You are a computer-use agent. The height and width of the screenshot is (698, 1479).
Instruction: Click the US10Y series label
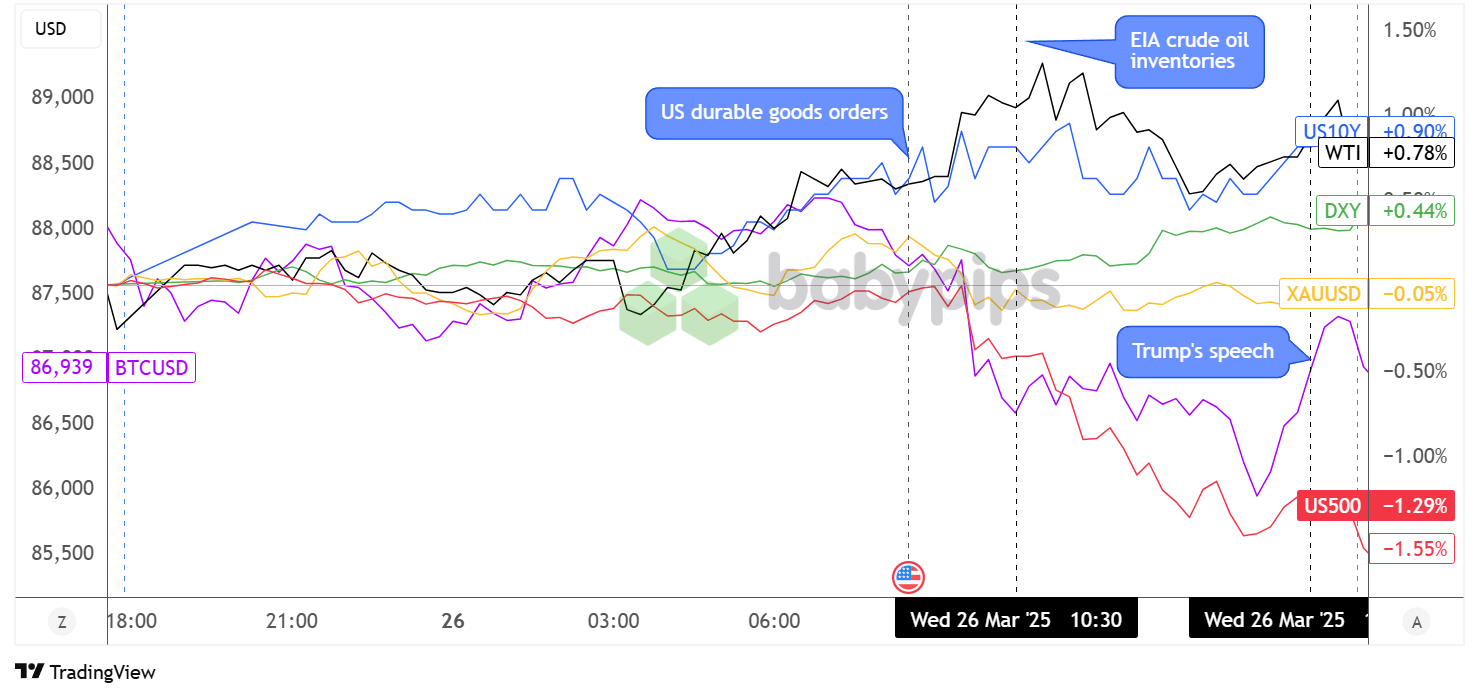pos(1329,131)
